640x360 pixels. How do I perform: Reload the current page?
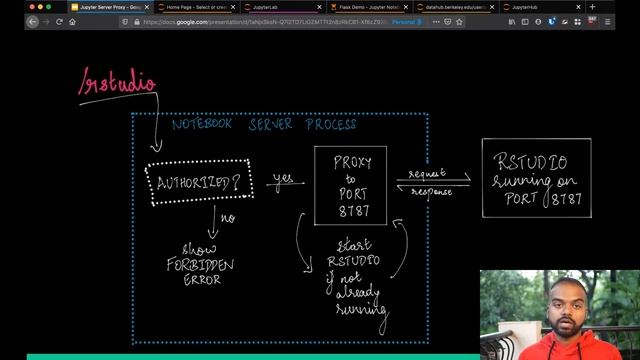click(x=59, y=22)
